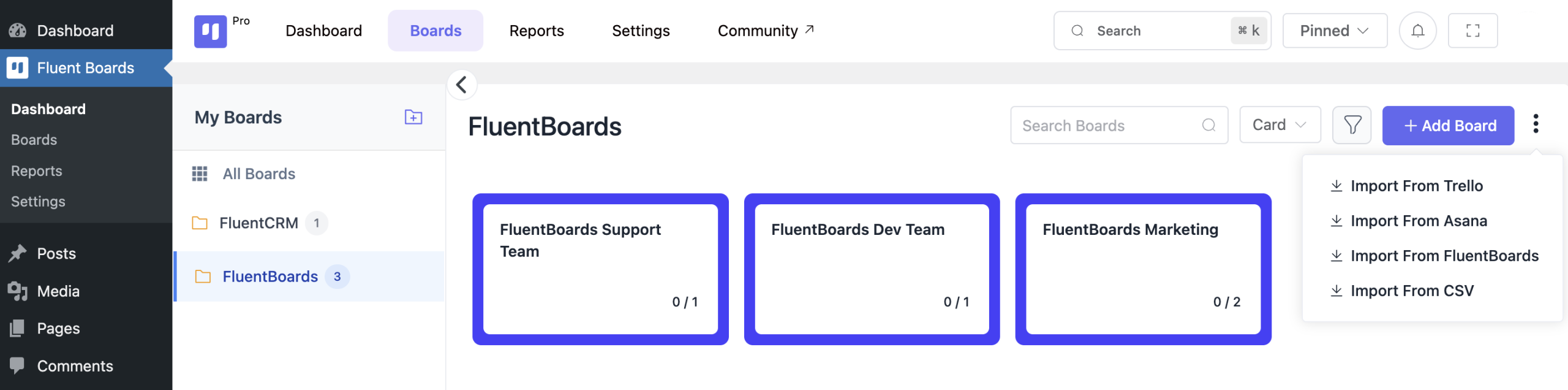The height and width of the screenshot is (390, 1568).
Task: Open the FluentBoards Support Team board card
Action: coord(600,269)
